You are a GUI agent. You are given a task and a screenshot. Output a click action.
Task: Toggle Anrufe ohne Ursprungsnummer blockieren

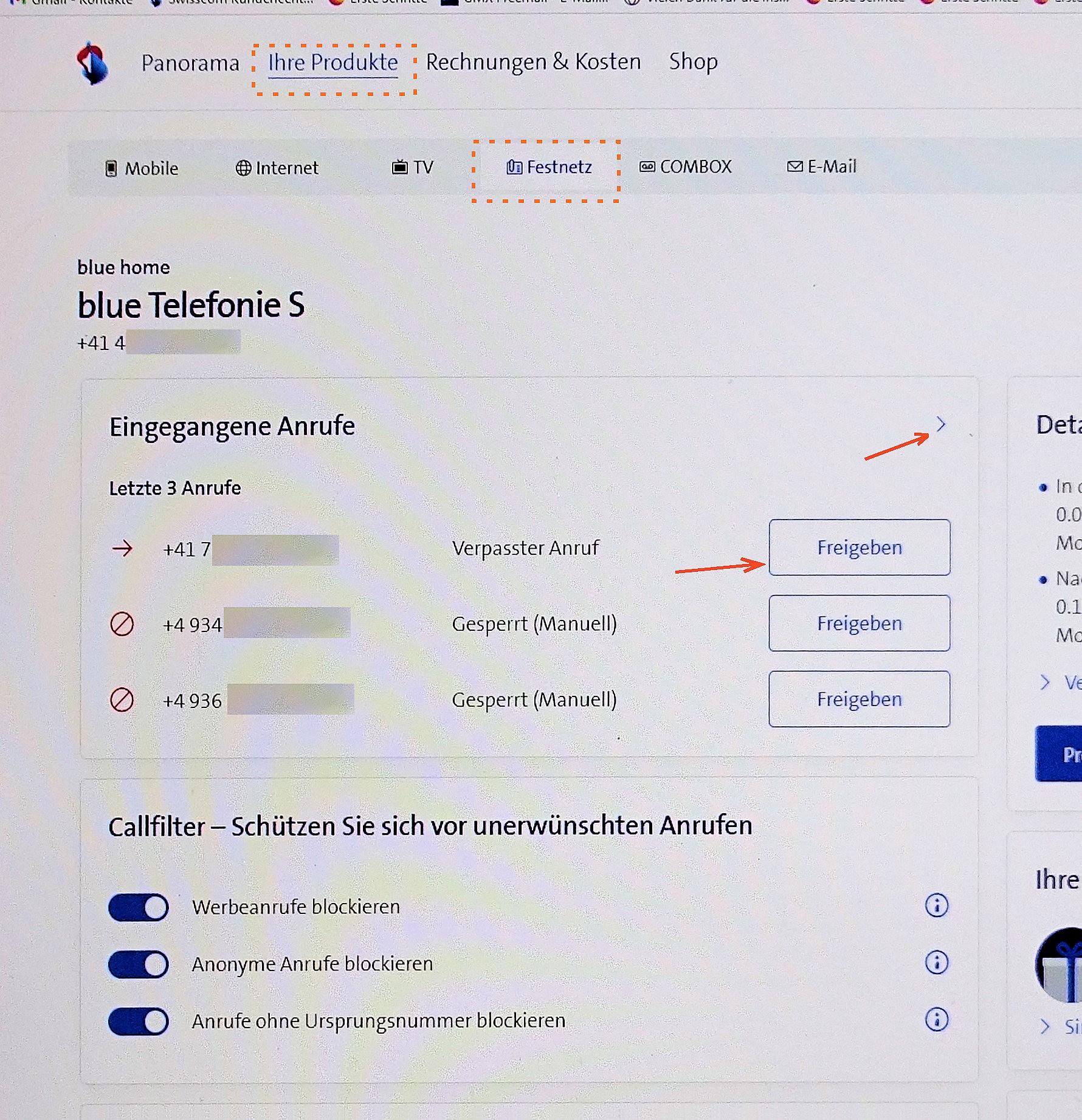tap(139, 1022)
